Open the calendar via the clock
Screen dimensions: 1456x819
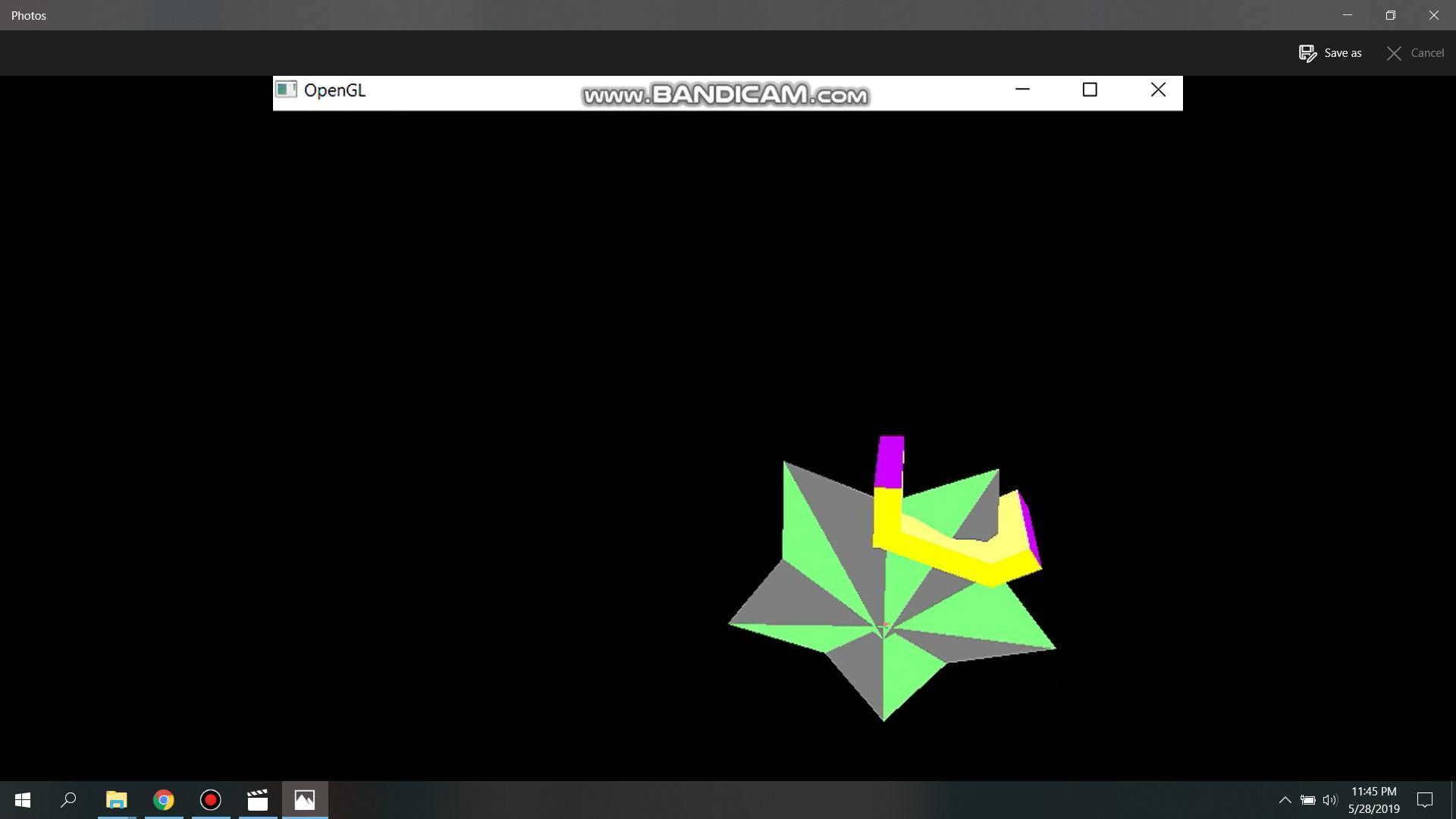pyautogui.click(x=1373, y=800)
